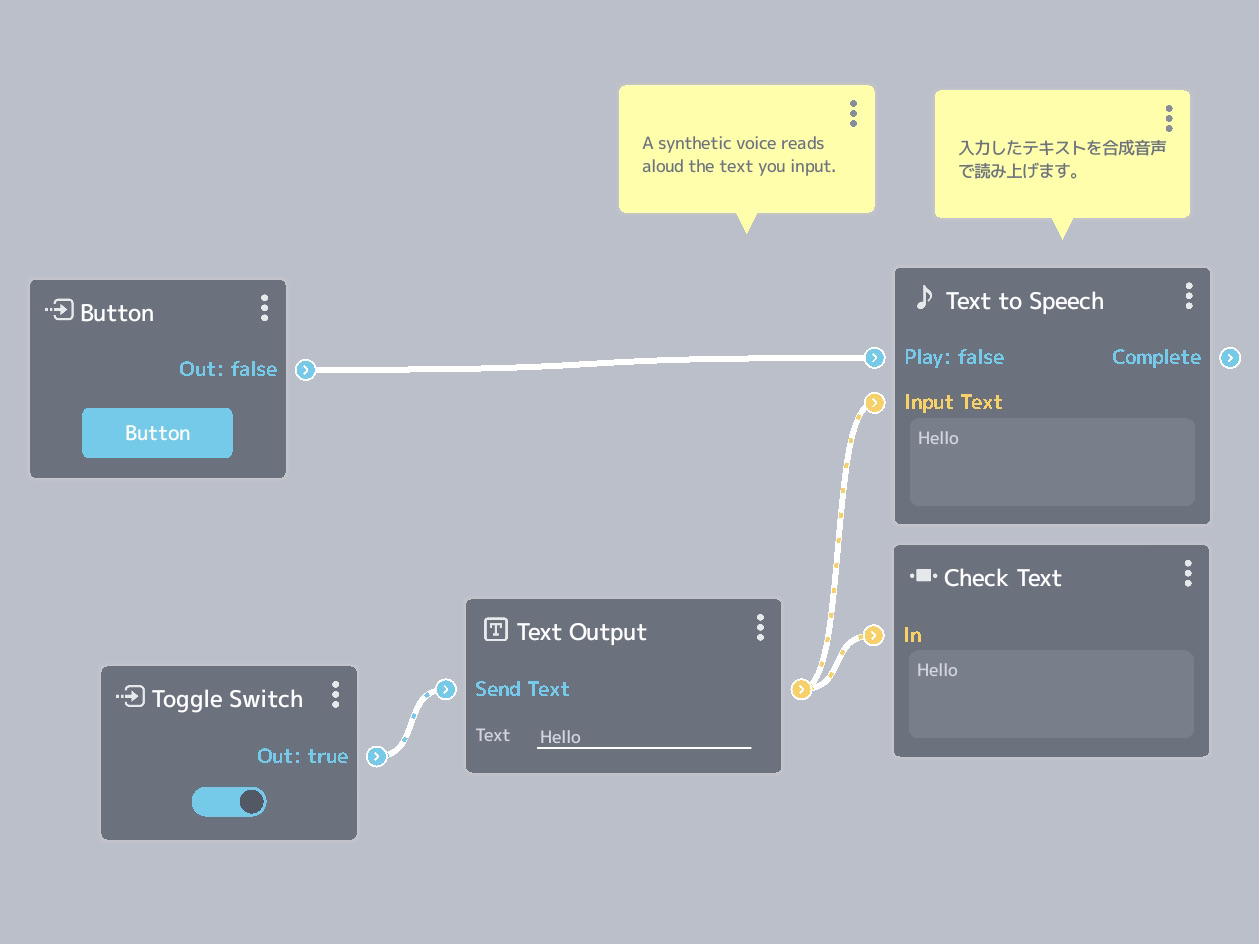Click the wire from Button to Play
Viewport: 1259px width, 944px height.
coord(590,364)
